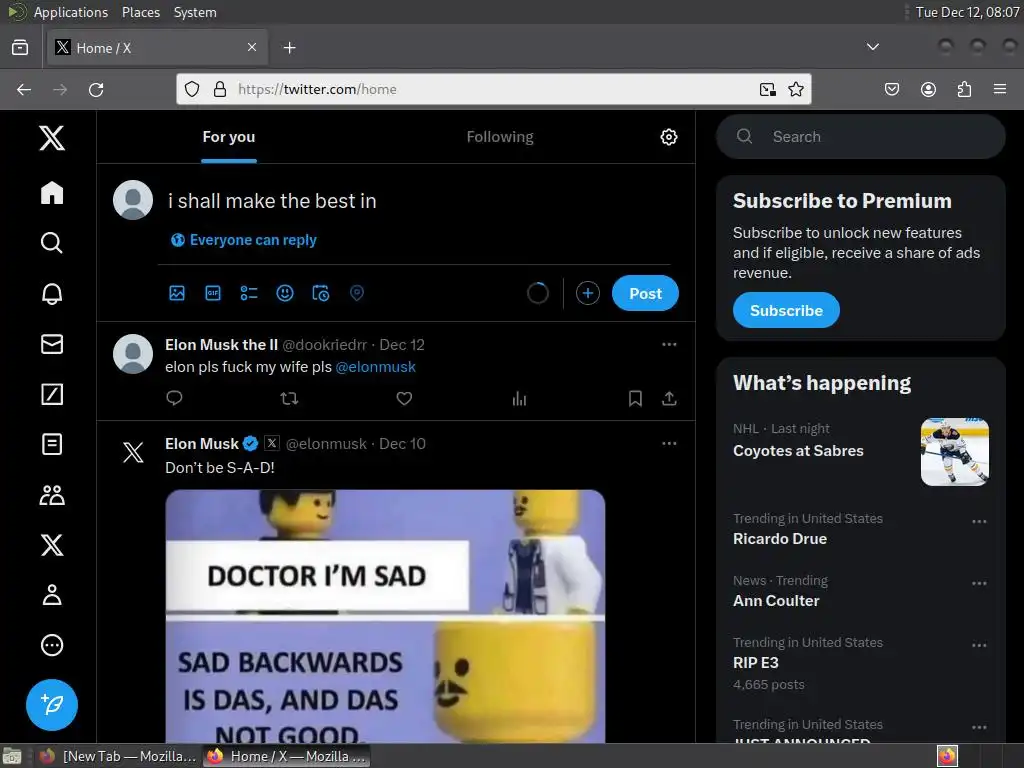The image size is (1024, 768).
Task: Schedule the post with calendar icon
Action: point(321,293)
